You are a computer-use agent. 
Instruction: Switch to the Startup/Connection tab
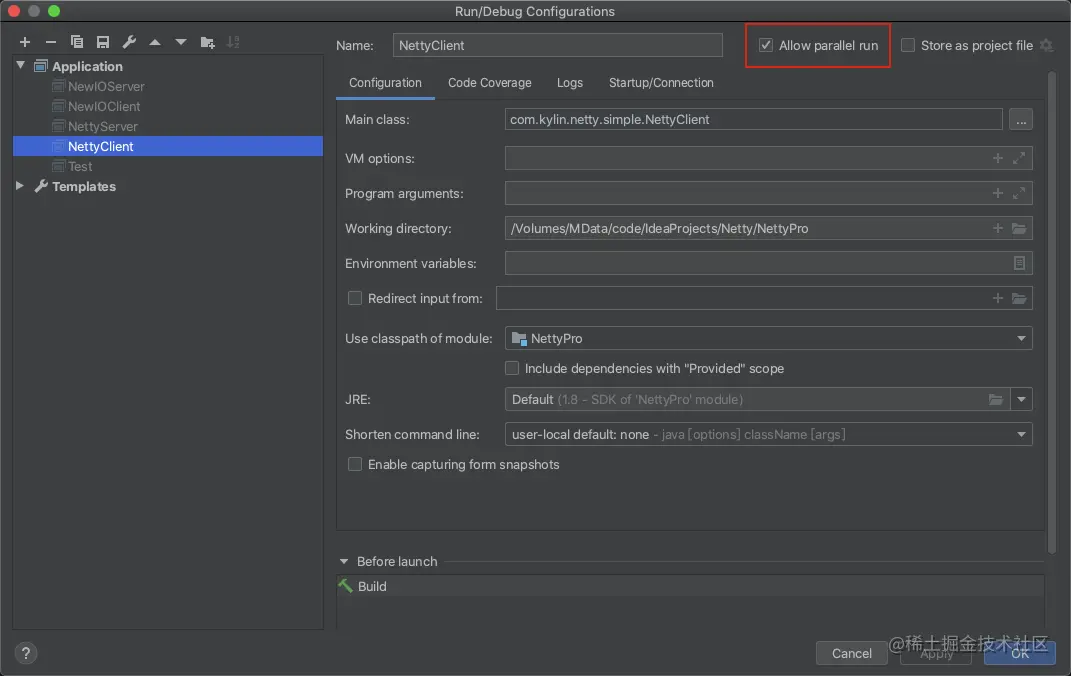(661, 83)
